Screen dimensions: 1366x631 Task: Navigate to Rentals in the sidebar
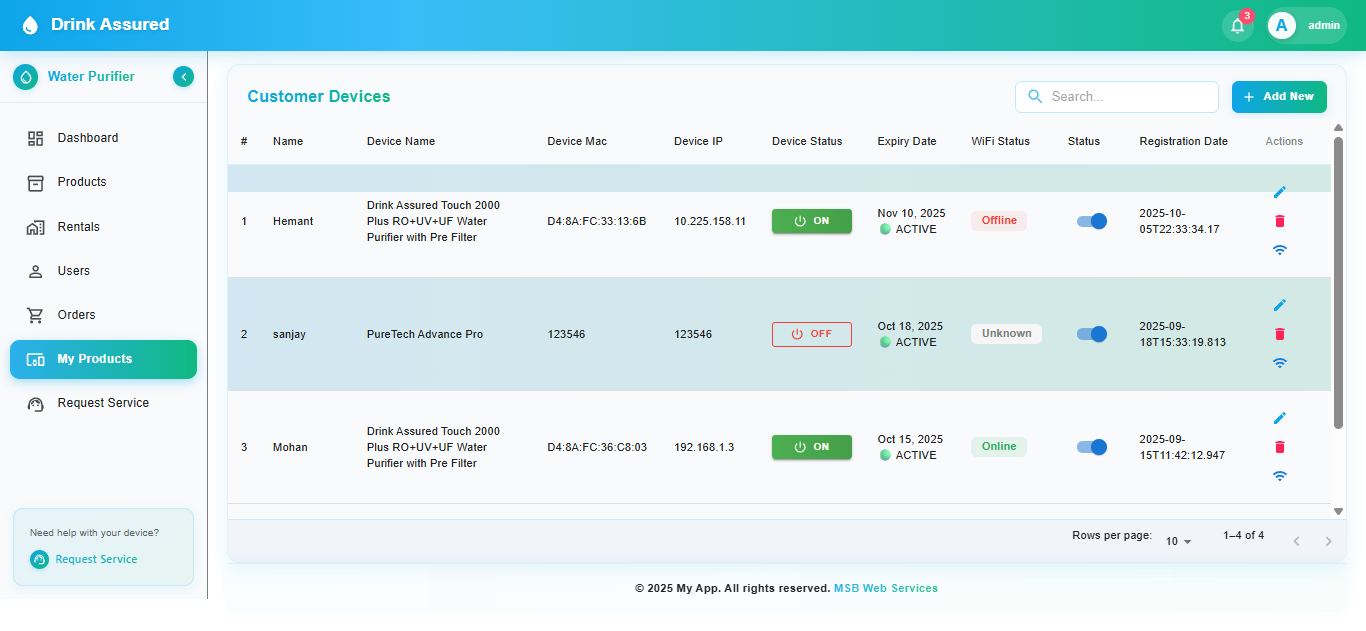pos(78,227)
